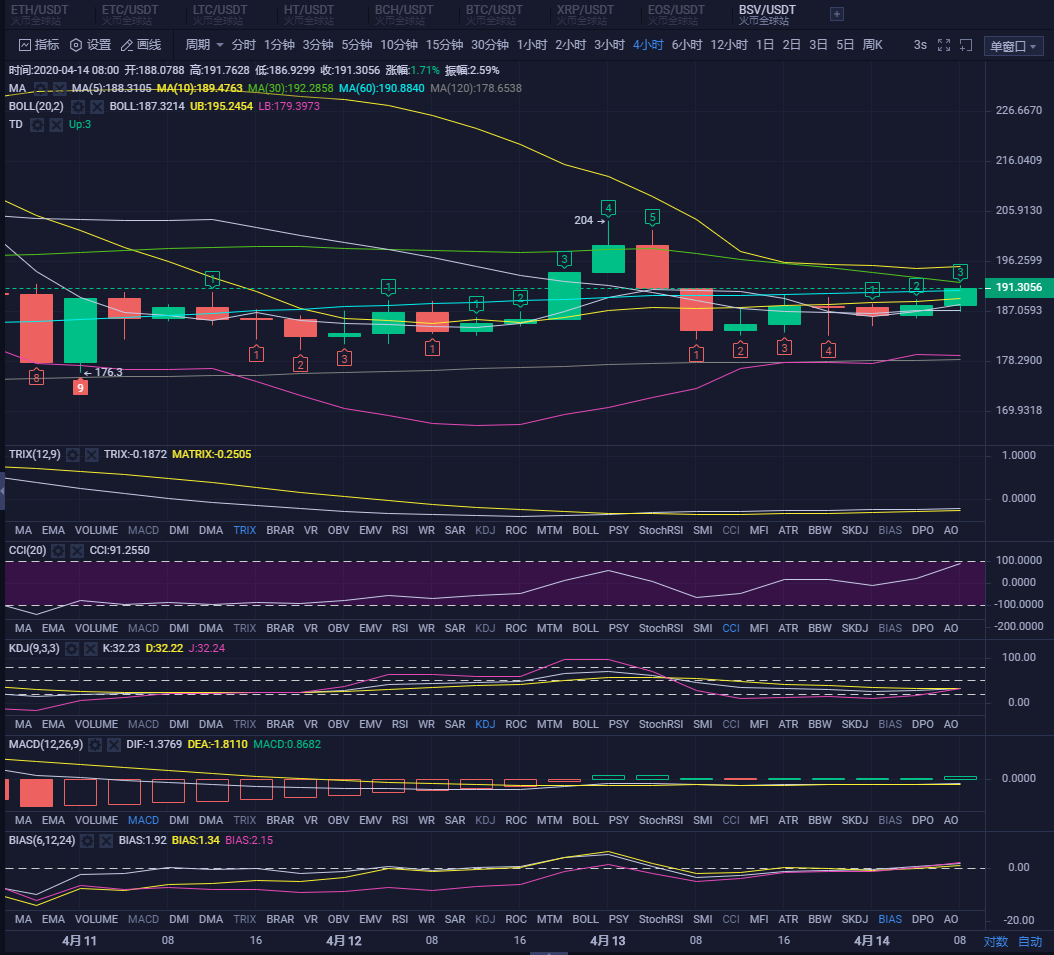
Task: Switch to the BTC/USDT tab
Action: point(494,15)
